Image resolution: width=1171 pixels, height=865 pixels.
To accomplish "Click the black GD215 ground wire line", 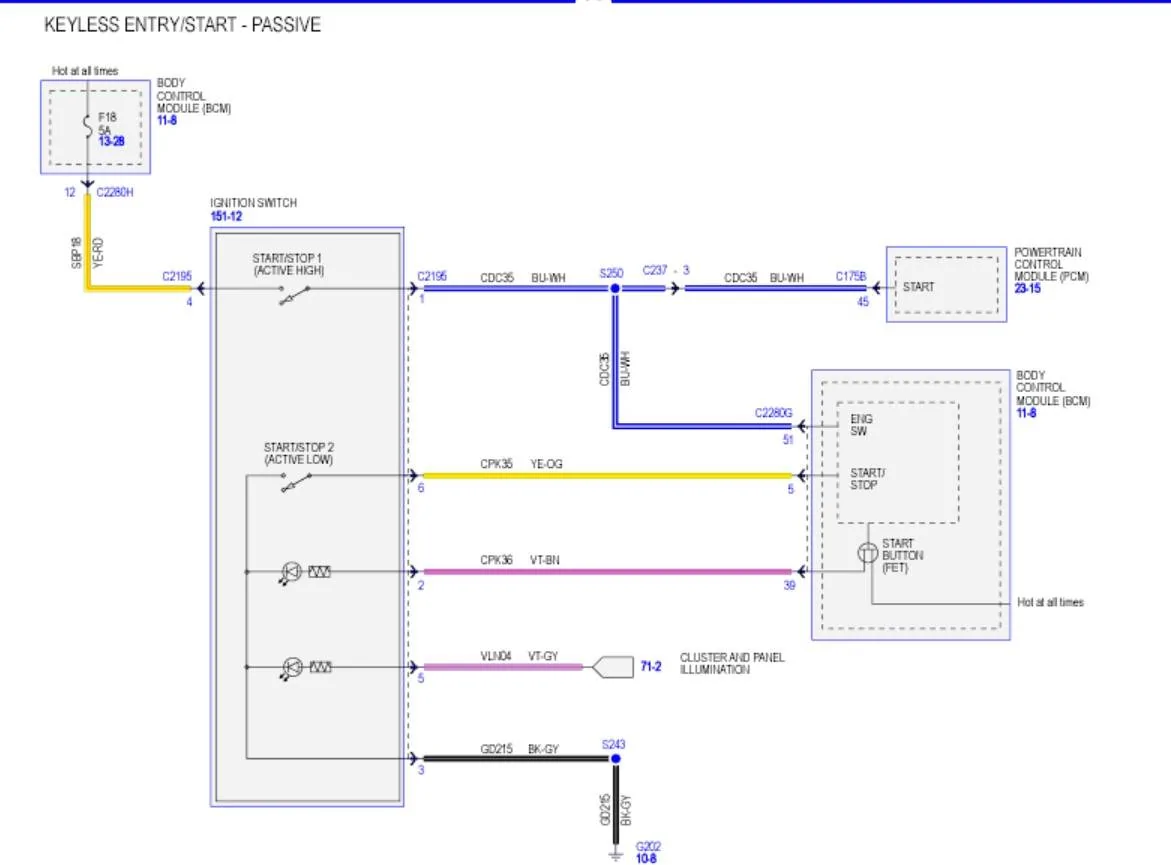I will (x=517, y=759).
